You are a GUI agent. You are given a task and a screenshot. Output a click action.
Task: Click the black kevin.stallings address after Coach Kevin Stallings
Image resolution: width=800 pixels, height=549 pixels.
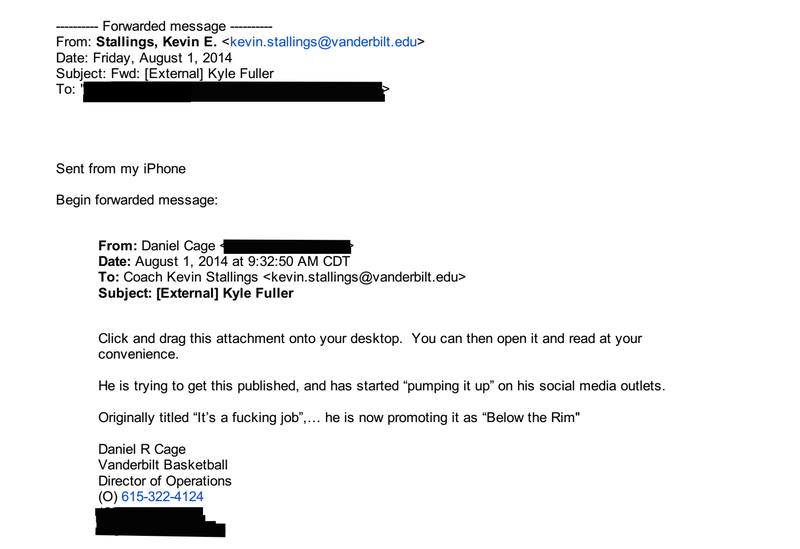tap(364, 277)
